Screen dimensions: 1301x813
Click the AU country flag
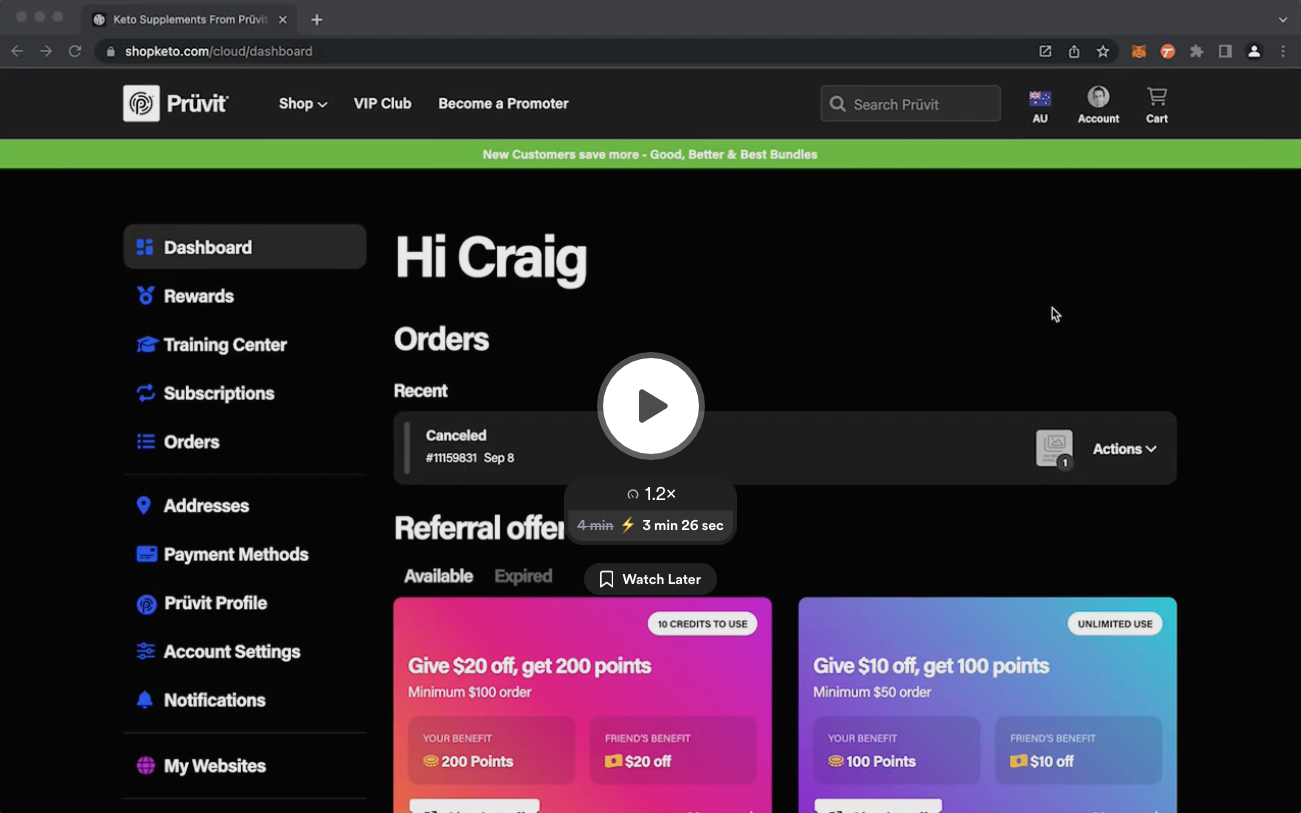click(x=1040, y=98)
